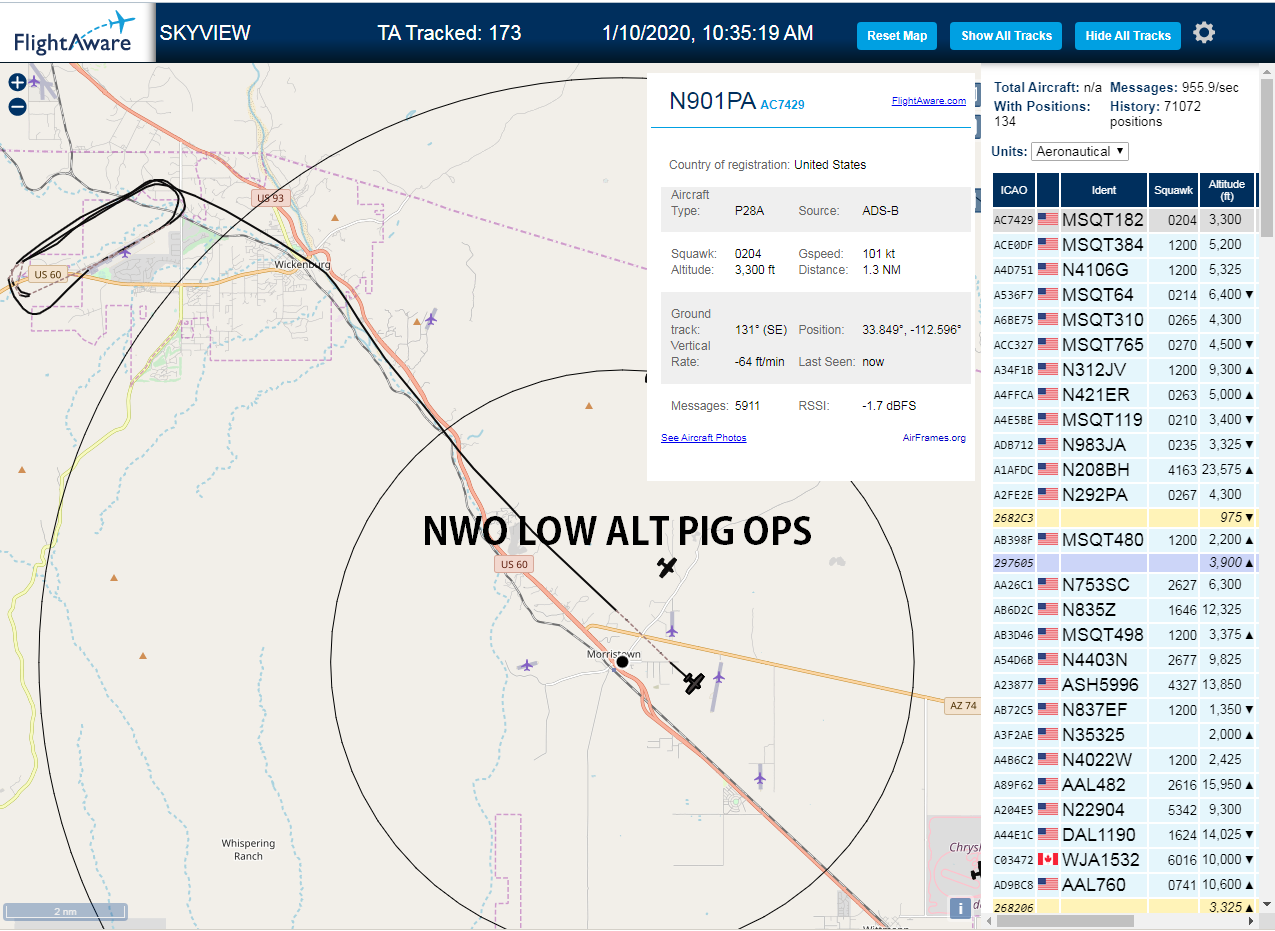Viewport: 1275px width, 931px height.
Task: Select purple aircraft on white road north of Morristown
Action: (672, 630)
